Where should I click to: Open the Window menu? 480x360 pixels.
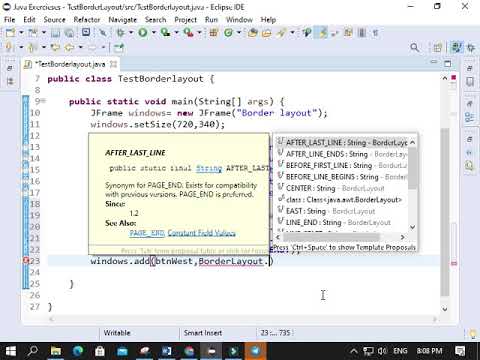coord(239,20)
